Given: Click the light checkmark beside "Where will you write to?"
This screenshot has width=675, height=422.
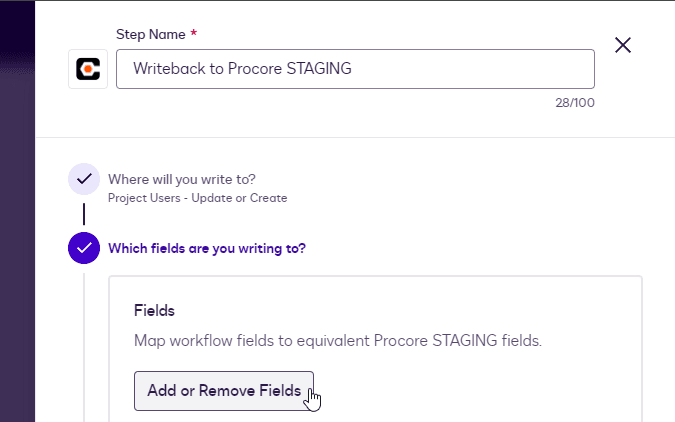Looking at the screenshot, I should [83, 180].
